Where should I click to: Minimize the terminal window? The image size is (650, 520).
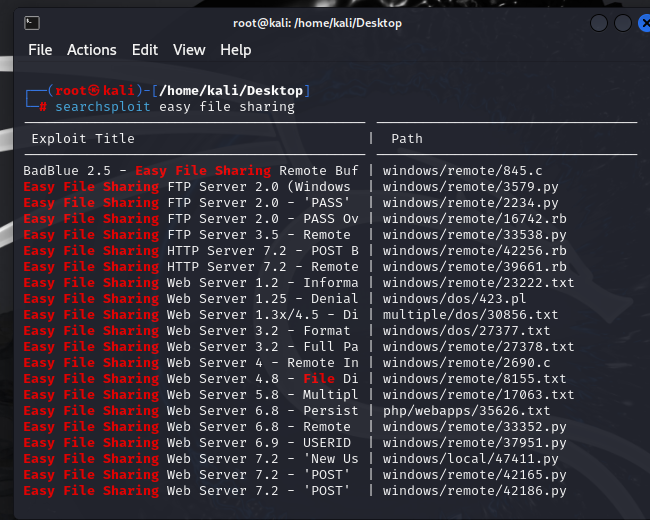pyautogui.click(x=599, y=22)
